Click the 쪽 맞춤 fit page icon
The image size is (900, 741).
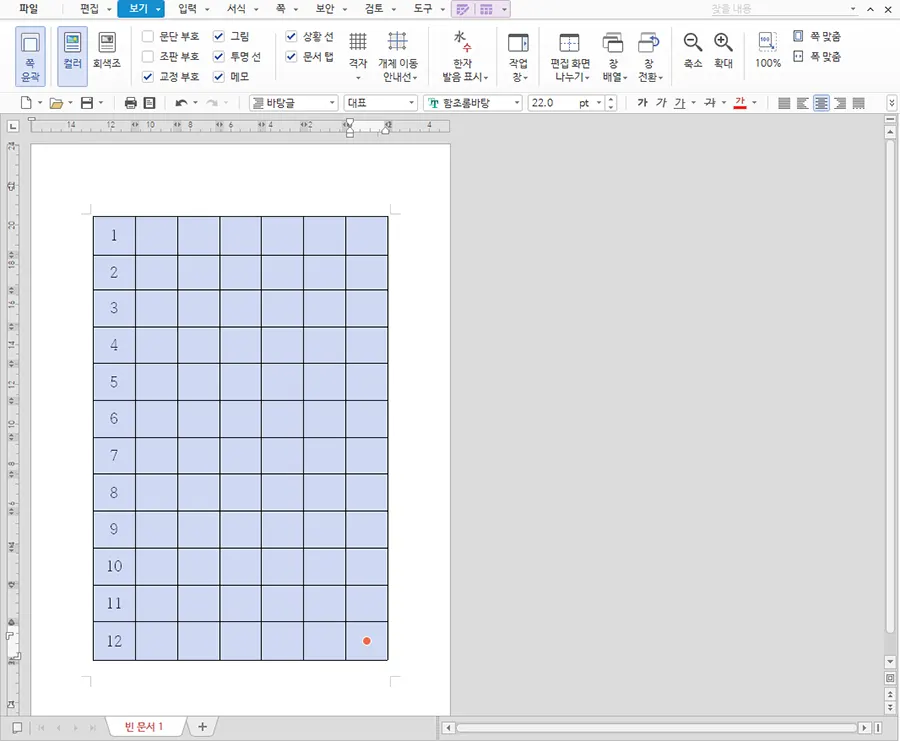(798, 36)
